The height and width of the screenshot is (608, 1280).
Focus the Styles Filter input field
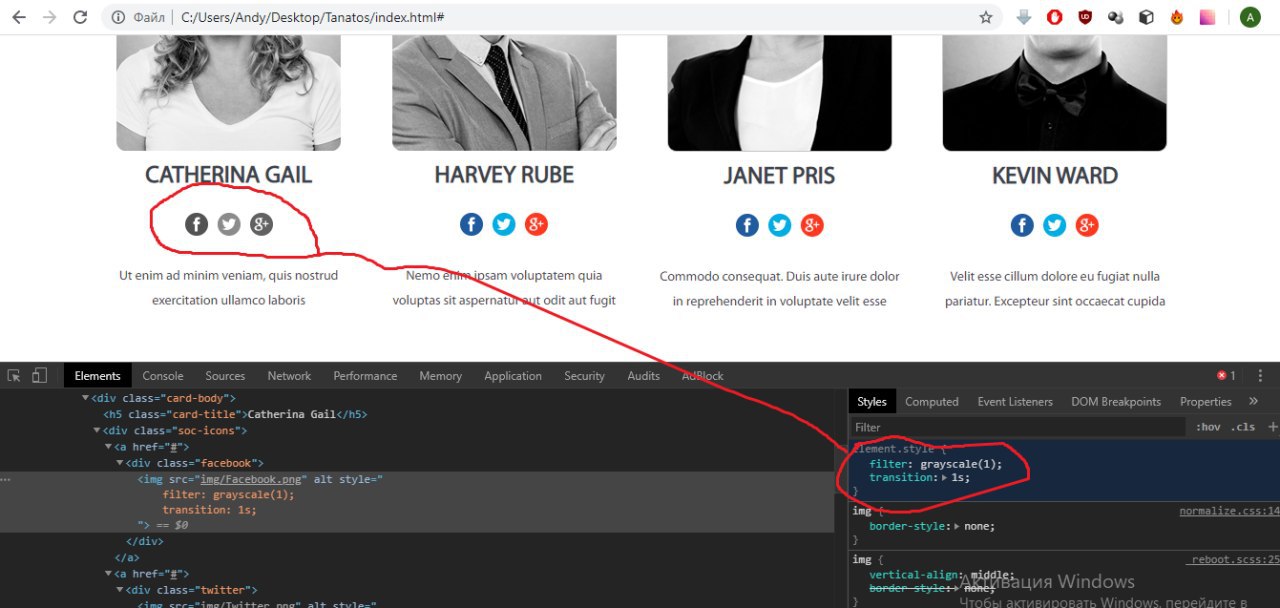[x=1018, y=427]
